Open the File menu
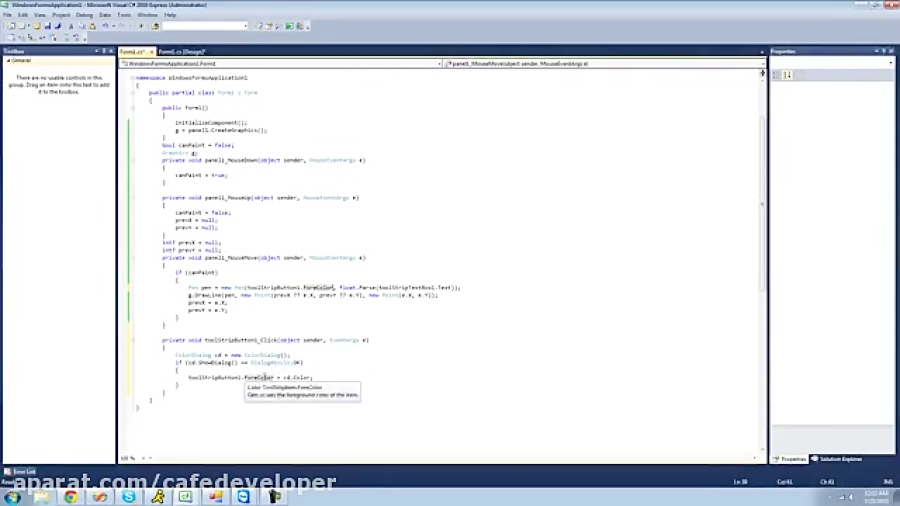Screen dimensions: 900x506 point(7,15)
